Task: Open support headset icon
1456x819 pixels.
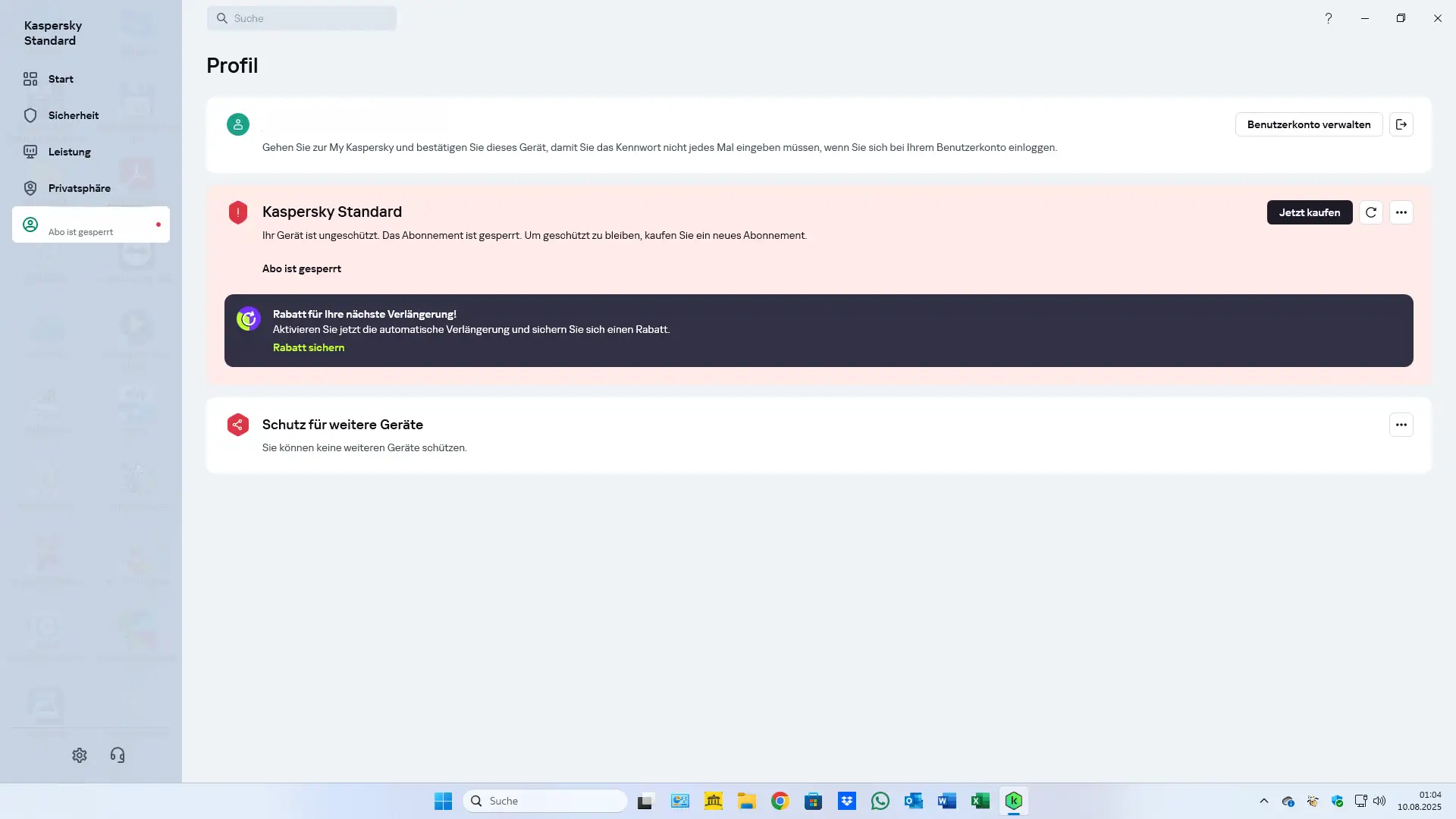Action: [x=118, y=755]
